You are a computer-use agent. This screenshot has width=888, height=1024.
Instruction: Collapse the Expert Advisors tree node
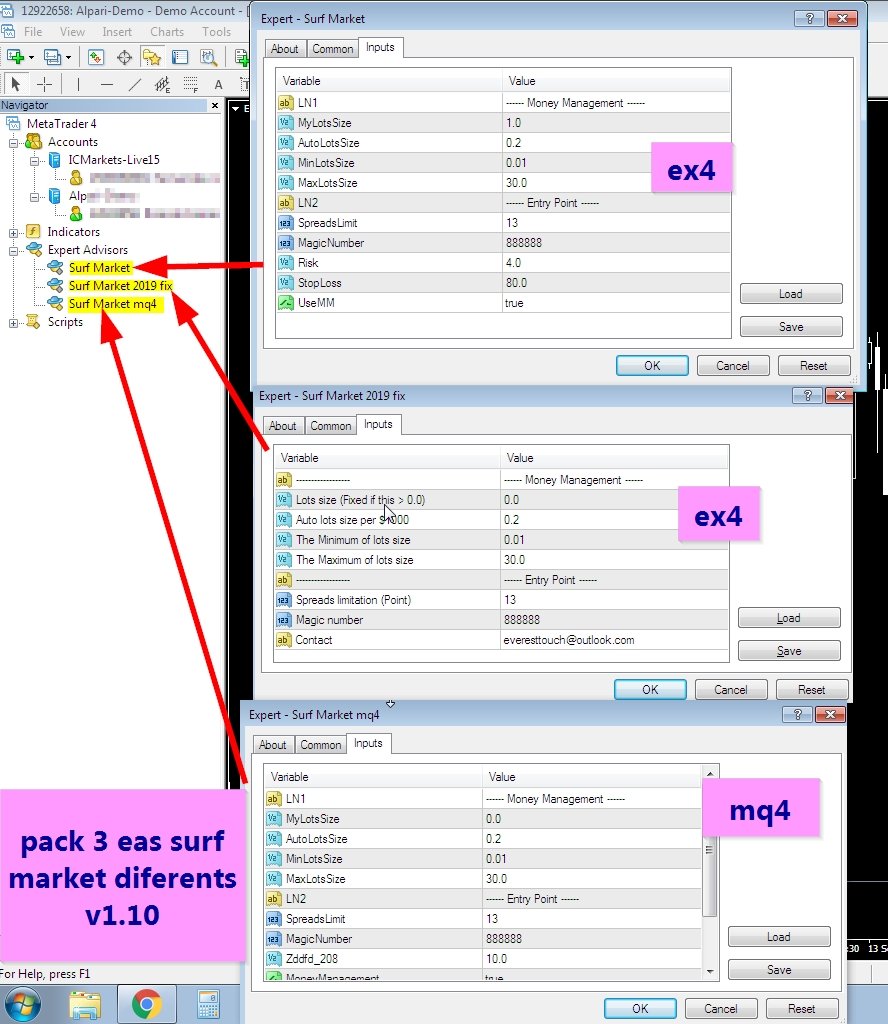click(15, 250)
